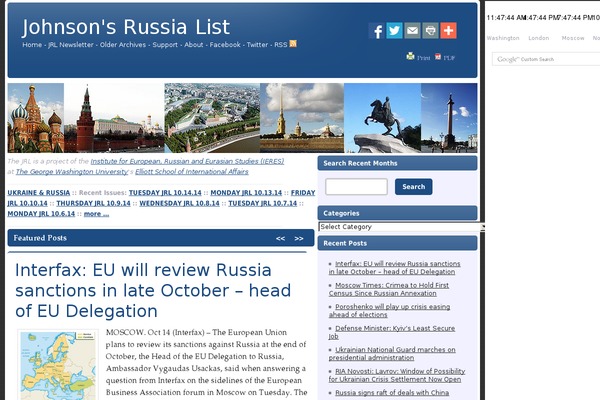Open Support navigation link
The width and height of the screenshot is (600, 400).
coord(165,45)
